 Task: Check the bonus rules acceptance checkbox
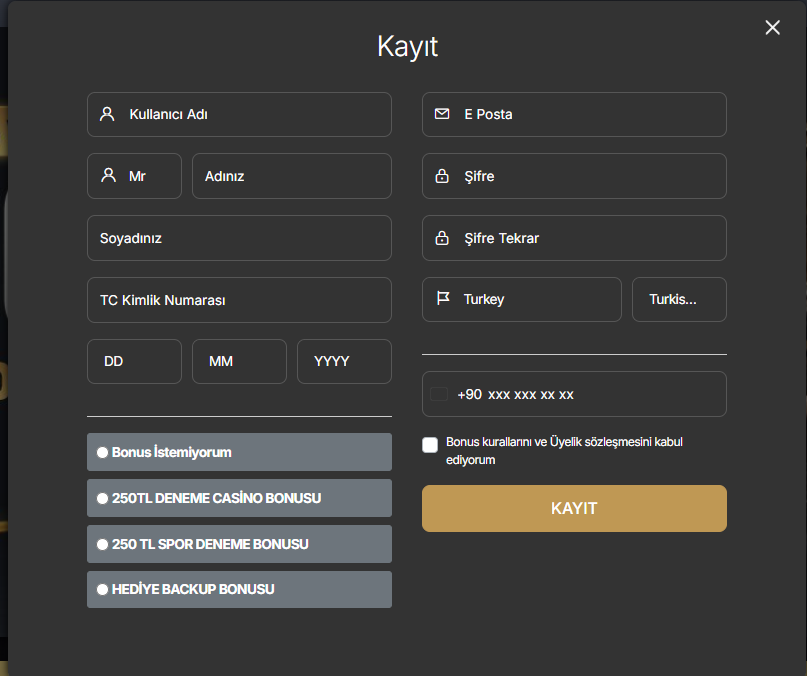coord(430,445)
